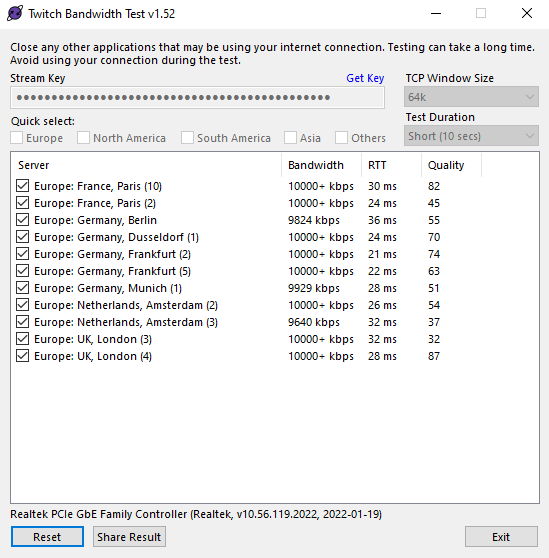Viewport: 549px width, 558px height.
Task: Tick the Asia quick select checkbox
Action: point(290,138)
